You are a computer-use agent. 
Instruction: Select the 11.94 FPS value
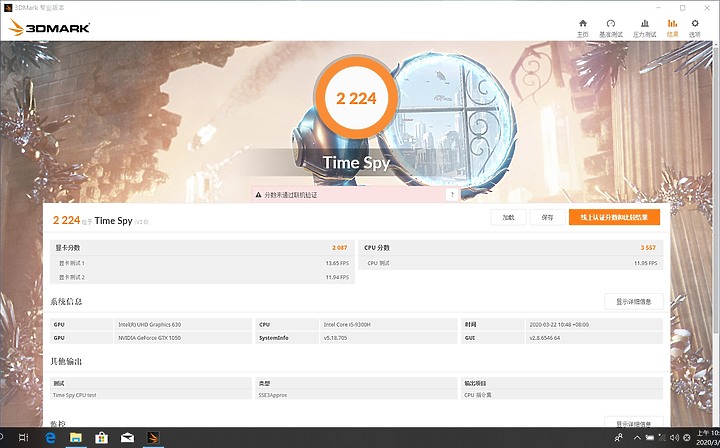coord(337,277)
